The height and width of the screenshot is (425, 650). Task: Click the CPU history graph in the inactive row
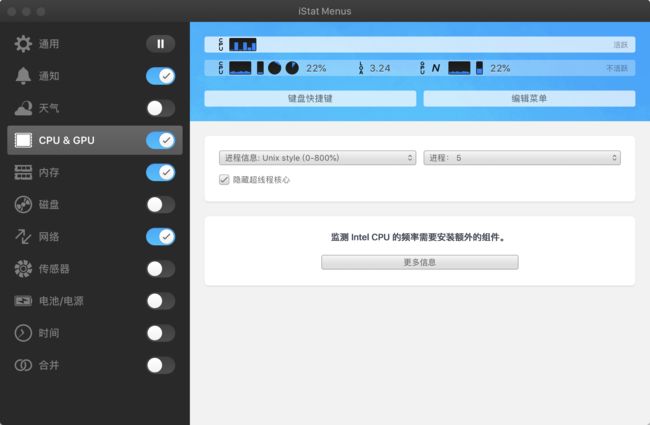pyautogui.click(x=240, y=68)
